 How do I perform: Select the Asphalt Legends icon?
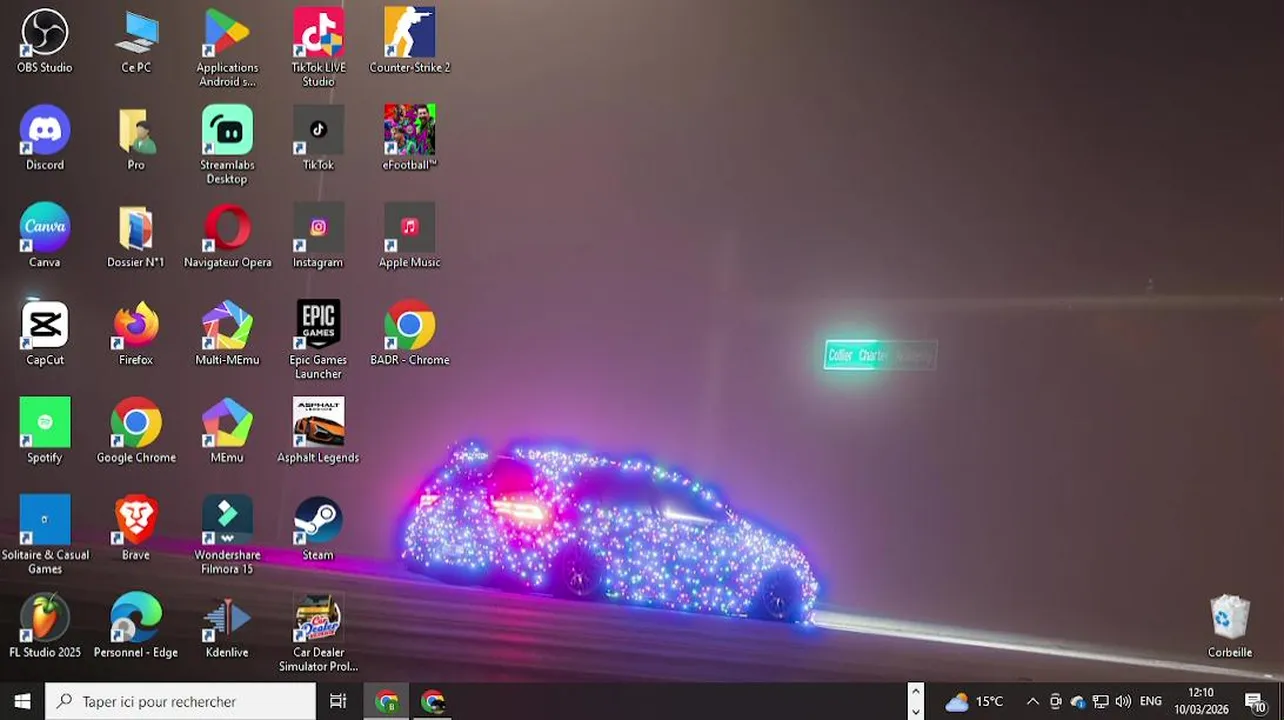[x=318, y=430]
